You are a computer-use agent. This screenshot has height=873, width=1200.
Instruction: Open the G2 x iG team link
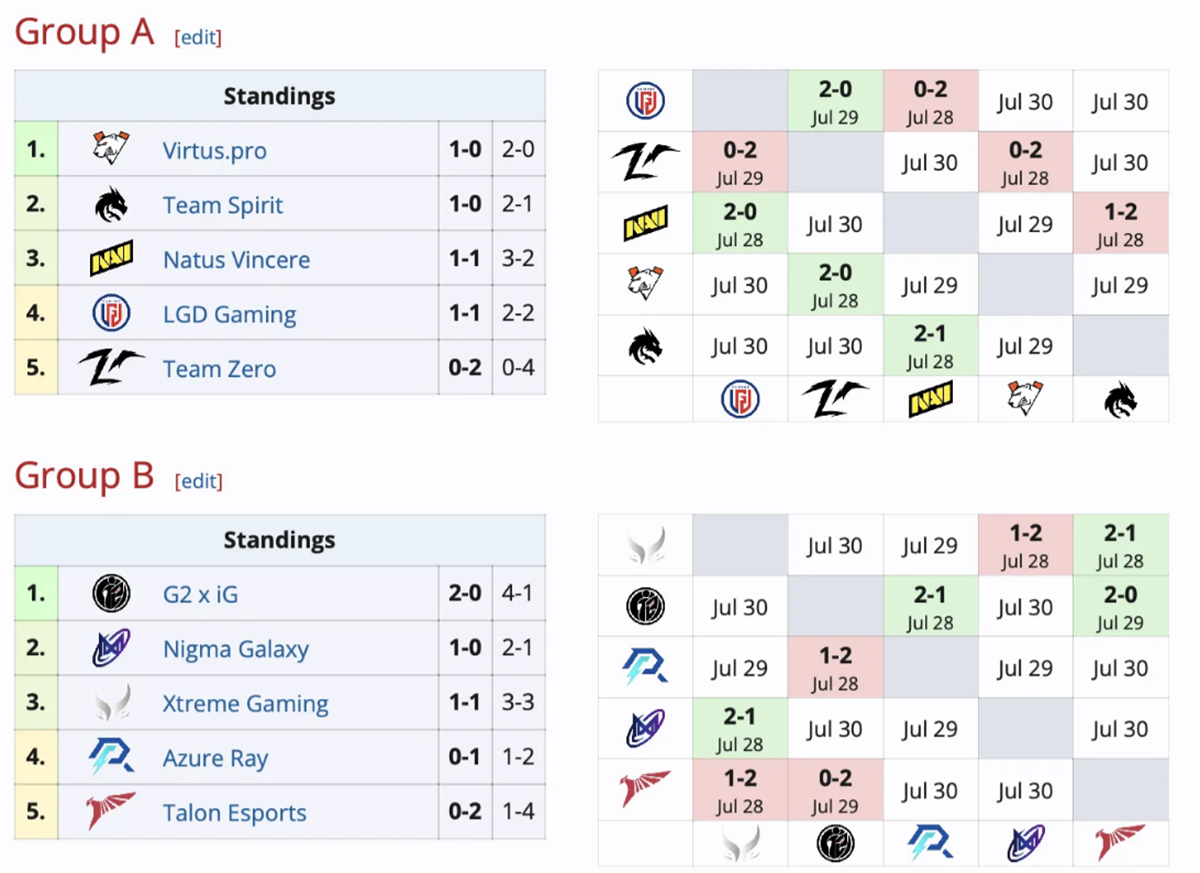point(200,595)
